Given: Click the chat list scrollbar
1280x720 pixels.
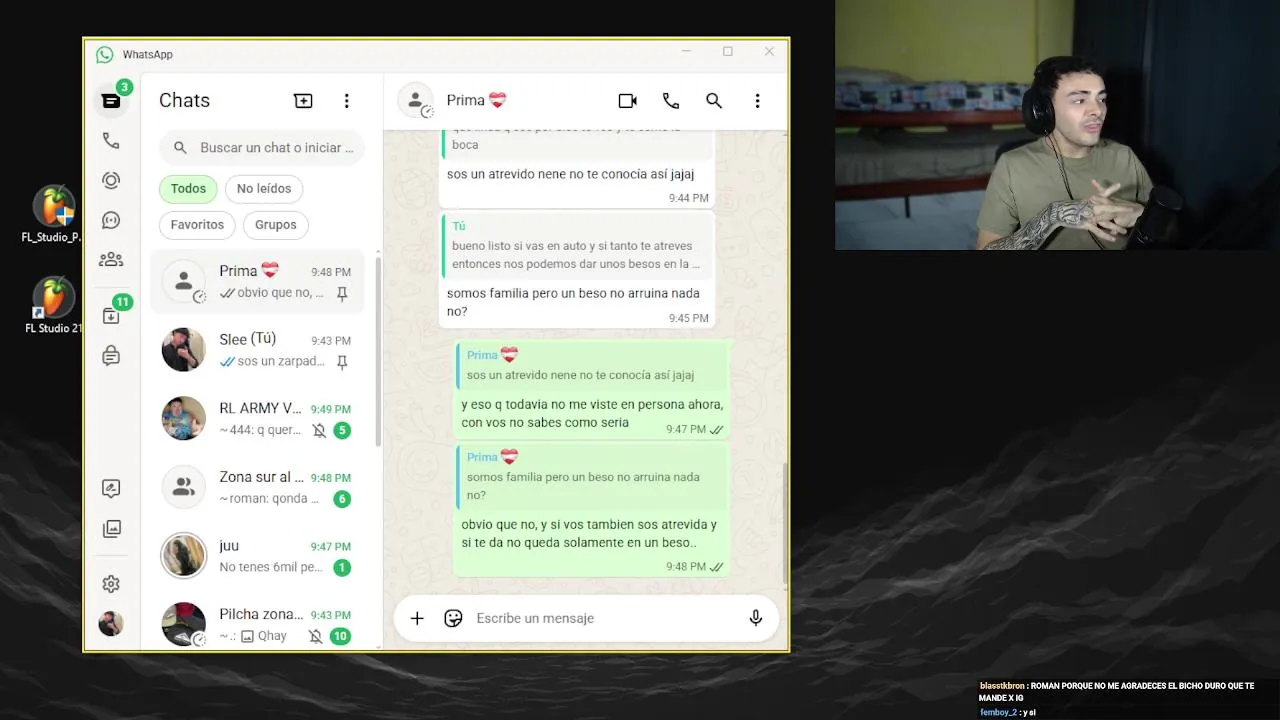Looking at the screenshot, I should click(x=378, y=350).
